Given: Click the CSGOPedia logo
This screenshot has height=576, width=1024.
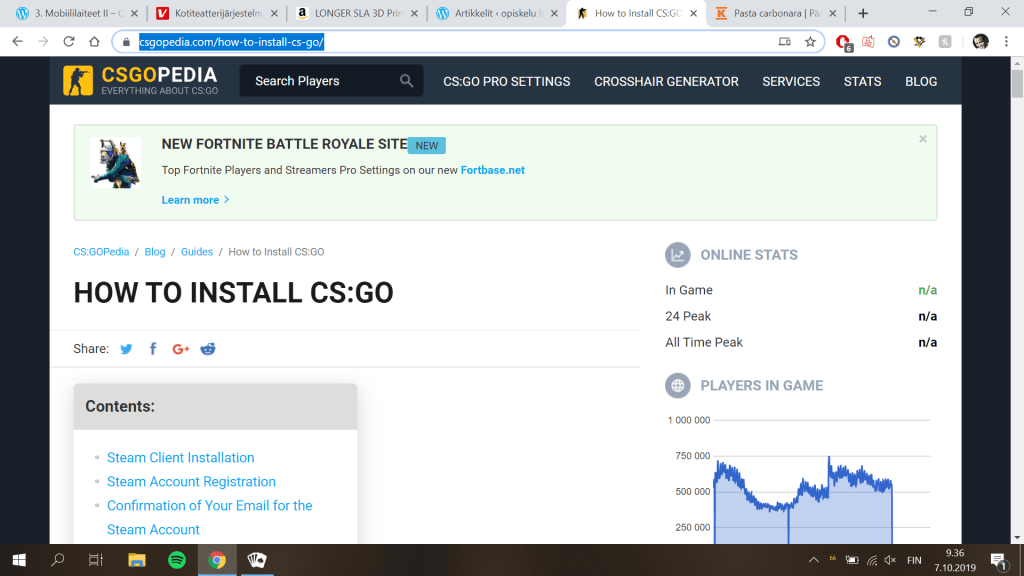Looking at the screenshot, I should (x=140, y=81).
